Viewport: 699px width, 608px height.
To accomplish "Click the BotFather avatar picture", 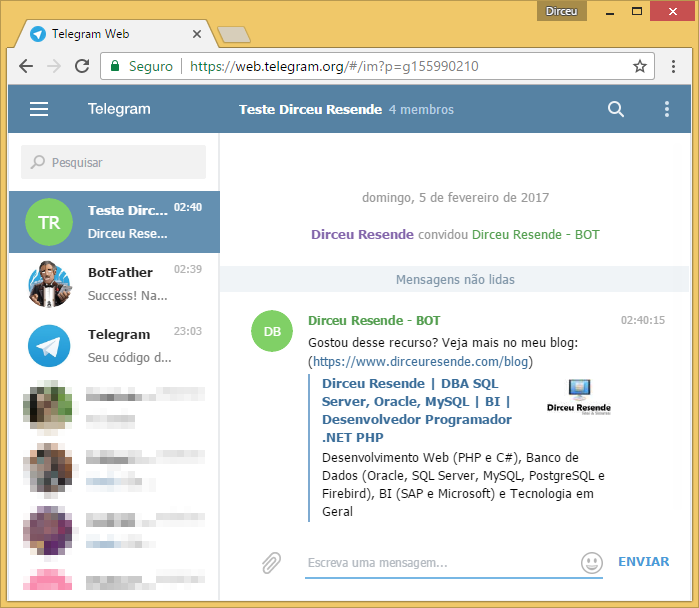I will click(49, 284).
